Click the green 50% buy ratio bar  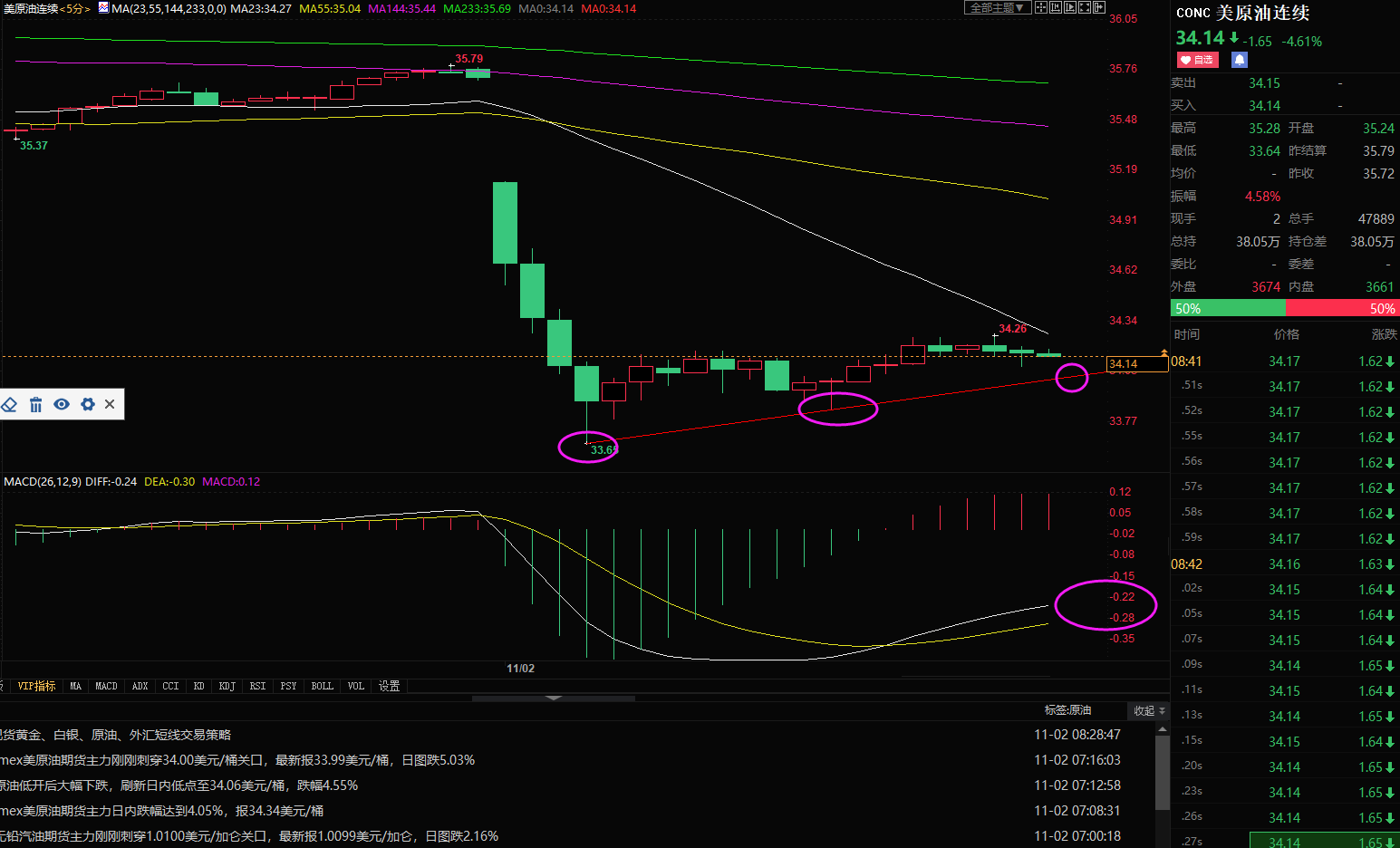click(1228, 309)
